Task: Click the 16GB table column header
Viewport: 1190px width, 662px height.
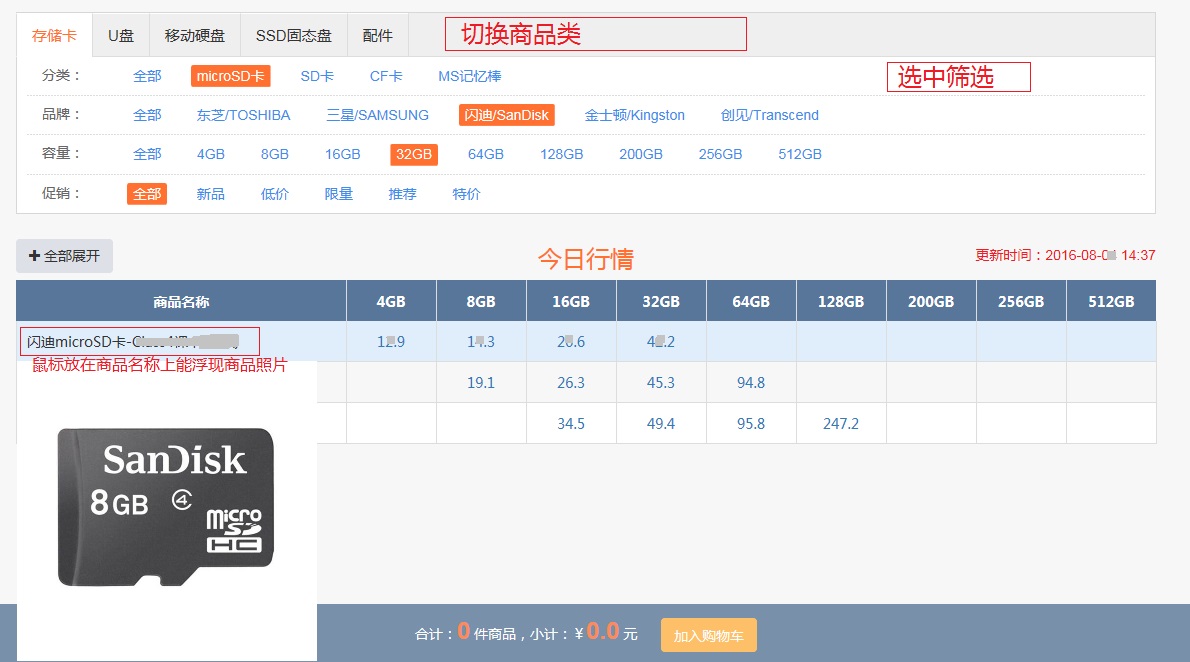Action: tap(571, 301)
